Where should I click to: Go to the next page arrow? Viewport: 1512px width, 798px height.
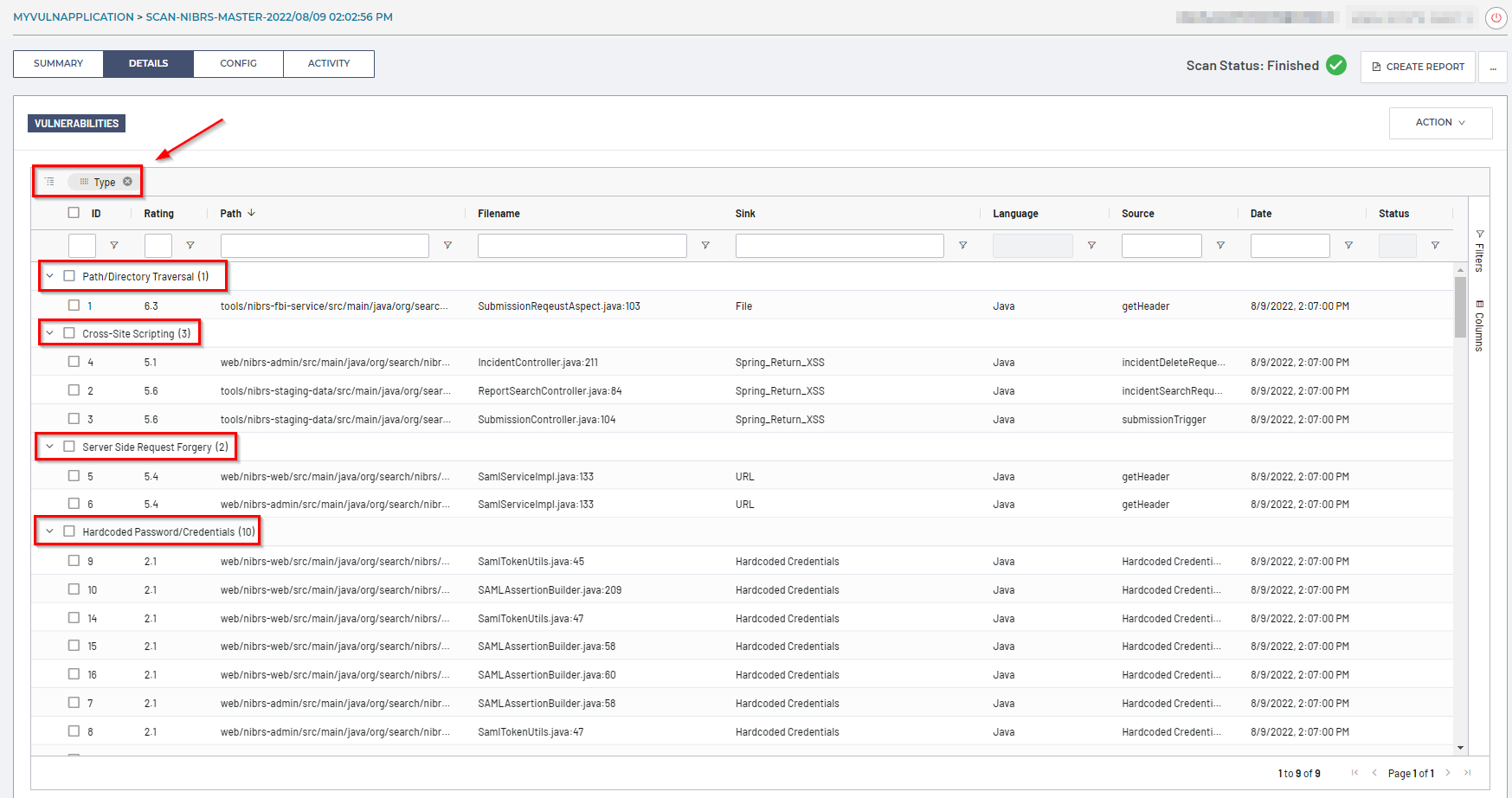tap(1448, 773)
